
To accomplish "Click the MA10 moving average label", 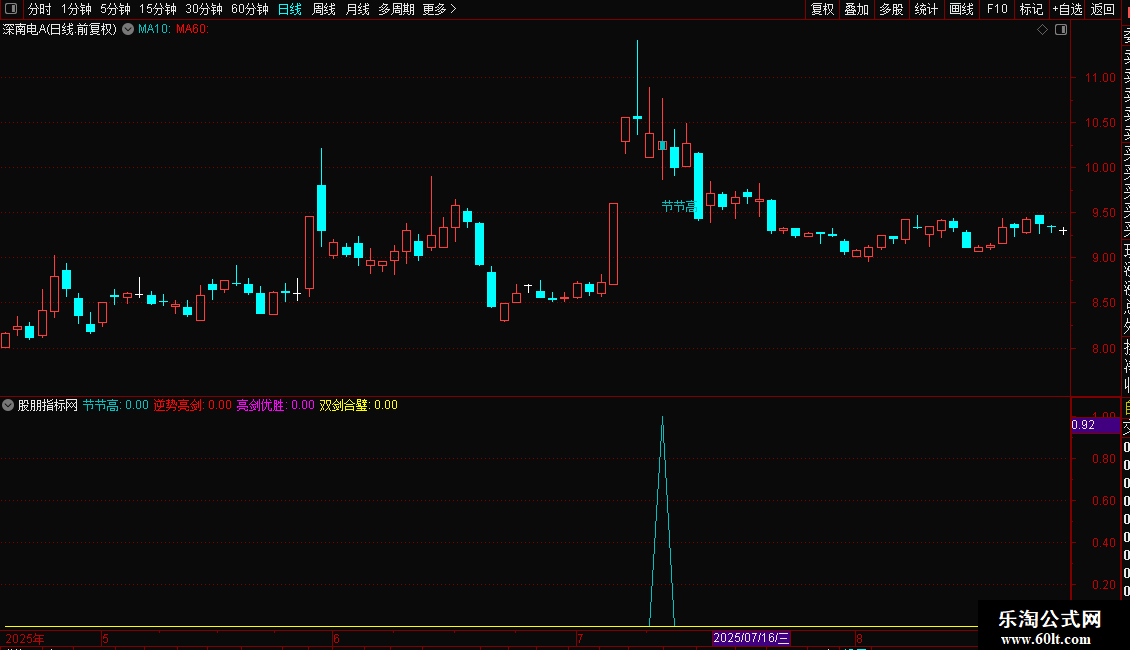I will (x=154, y=30).
